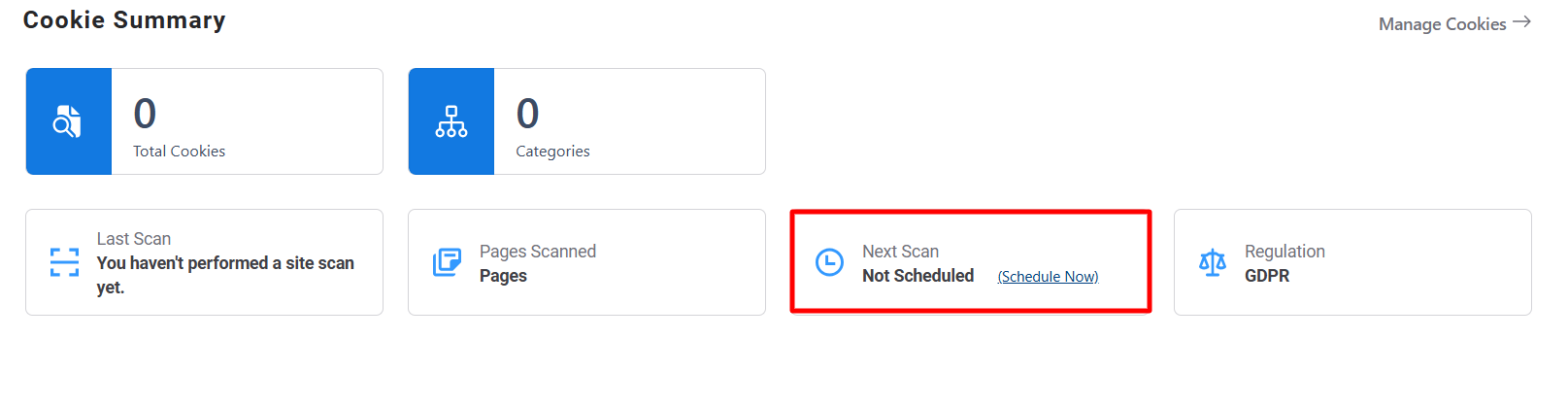This screenshot has height=407, width=1568.
Task: Click the zero above Total Cookies
Action: [x=145, y=114]
